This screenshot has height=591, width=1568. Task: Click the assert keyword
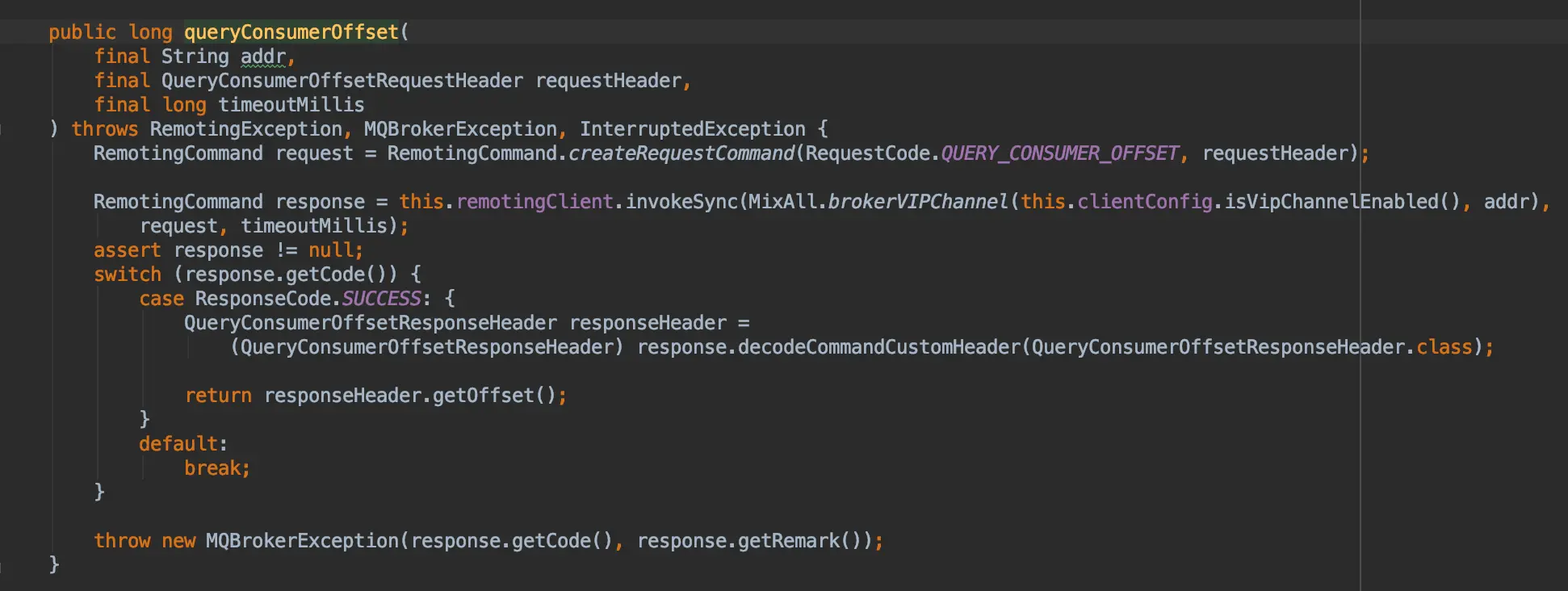[x=128, y=250]
